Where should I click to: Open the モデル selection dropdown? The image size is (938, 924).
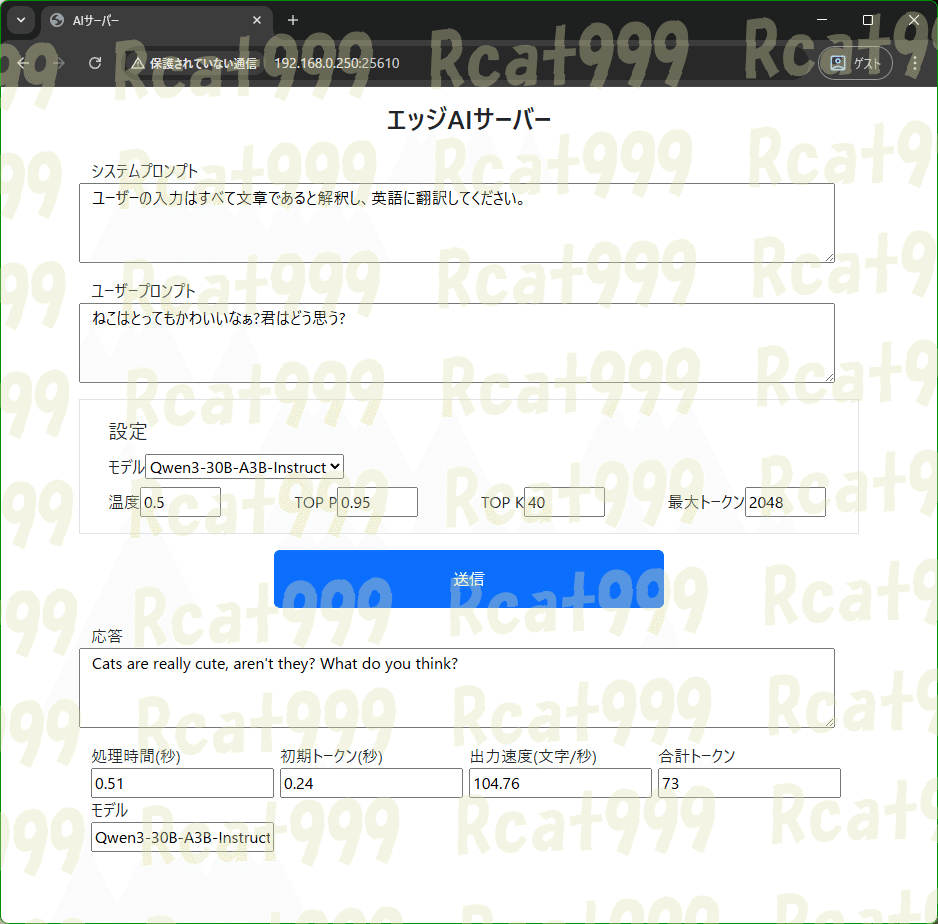tap(245, 466)
